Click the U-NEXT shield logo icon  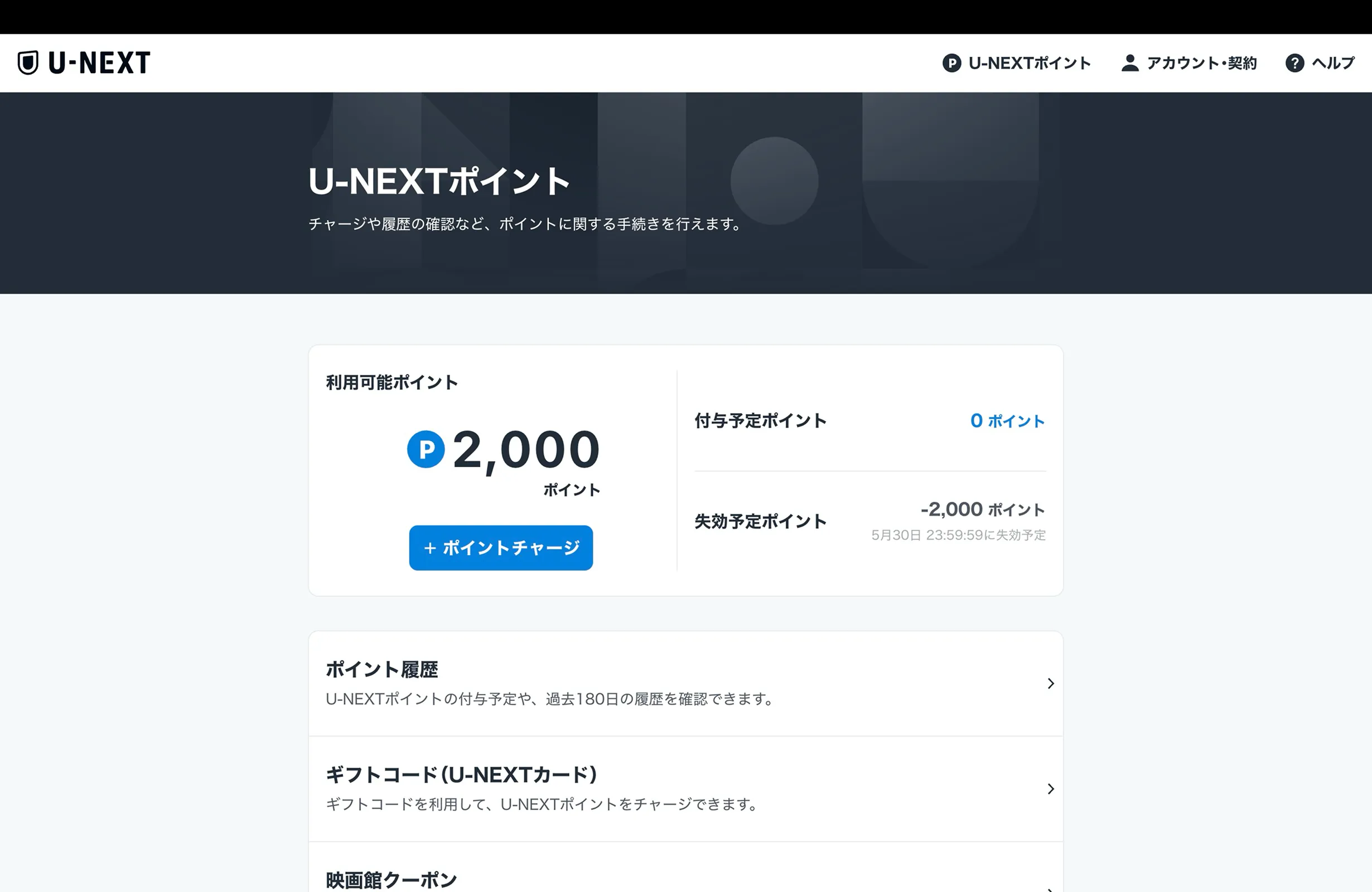(28, 63)
